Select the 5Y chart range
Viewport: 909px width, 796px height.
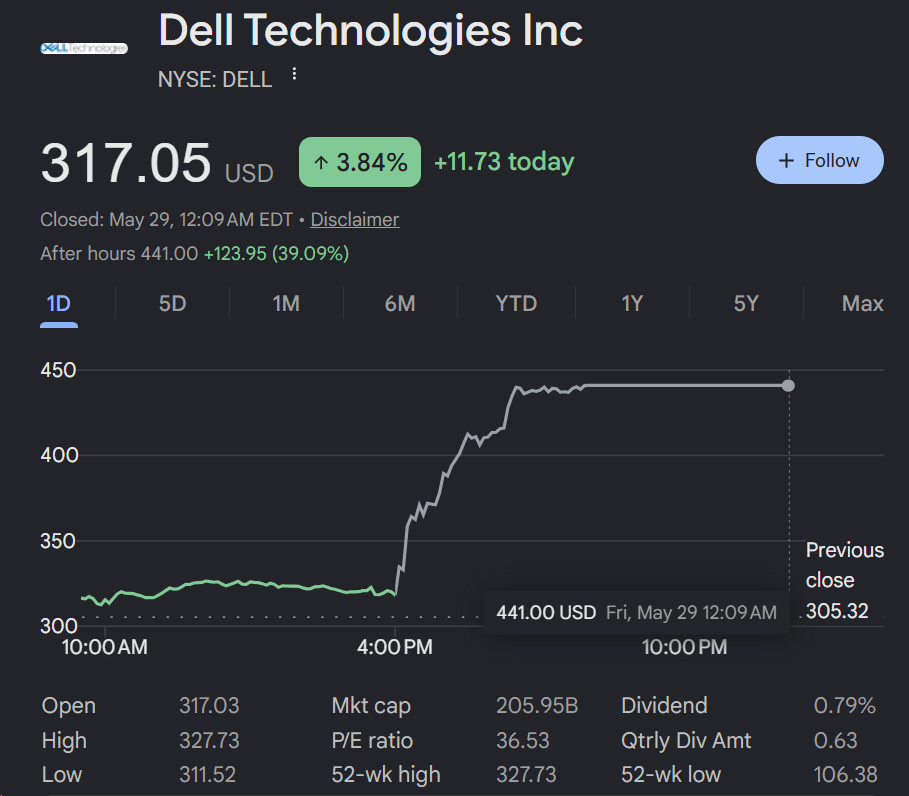click(746, 304)
